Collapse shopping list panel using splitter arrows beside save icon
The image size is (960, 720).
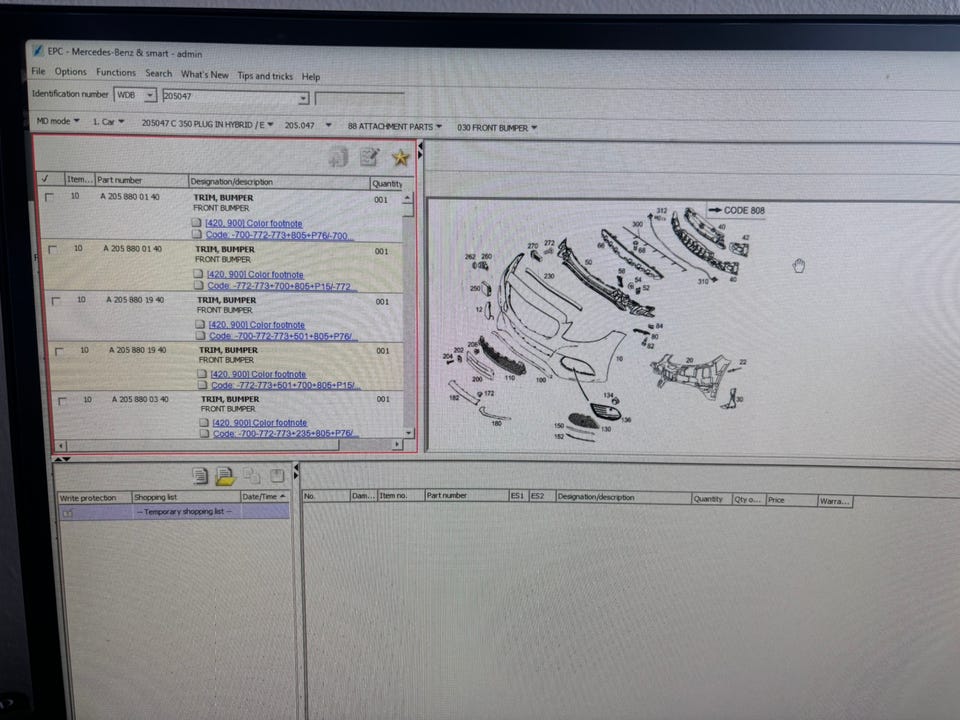point(296,471)
